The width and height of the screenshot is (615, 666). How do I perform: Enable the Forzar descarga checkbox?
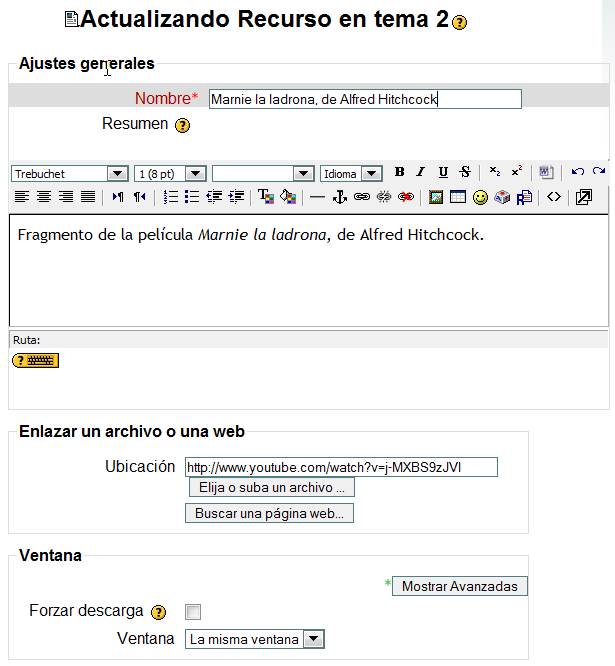(193, 612)
